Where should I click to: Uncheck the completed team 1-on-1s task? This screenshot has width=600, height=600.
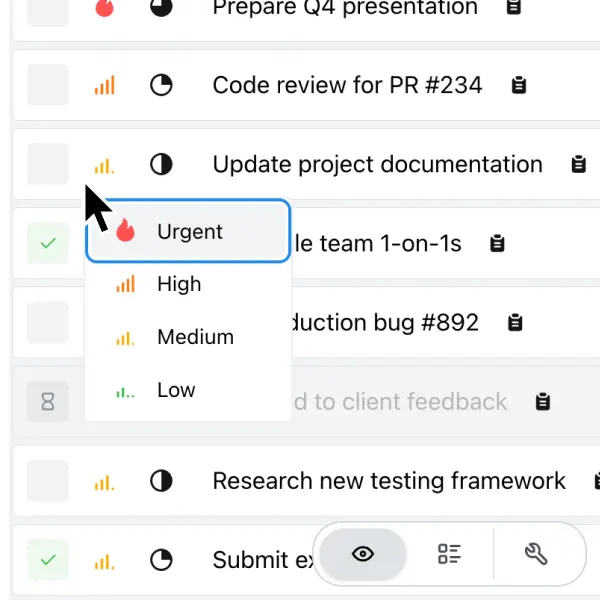click(48, 243)
